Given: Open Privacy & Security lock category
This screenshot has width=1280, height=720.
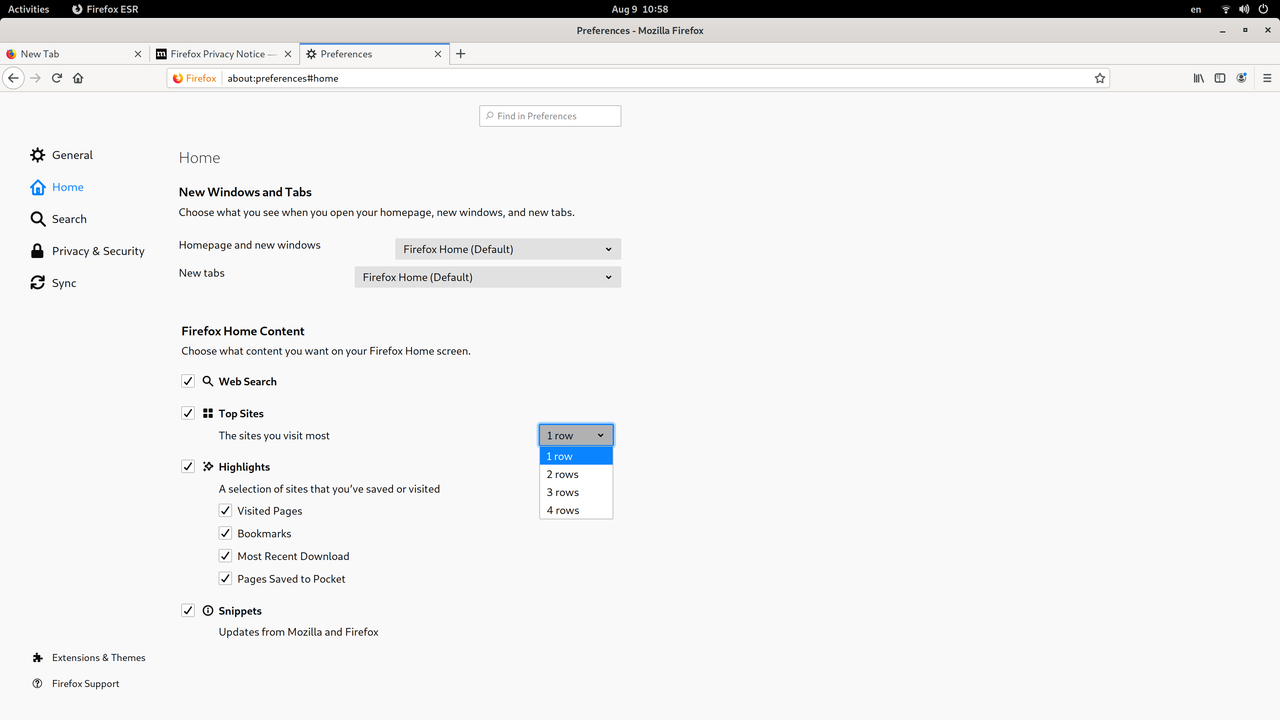Looking at the screenshot, I should (88, 251).
